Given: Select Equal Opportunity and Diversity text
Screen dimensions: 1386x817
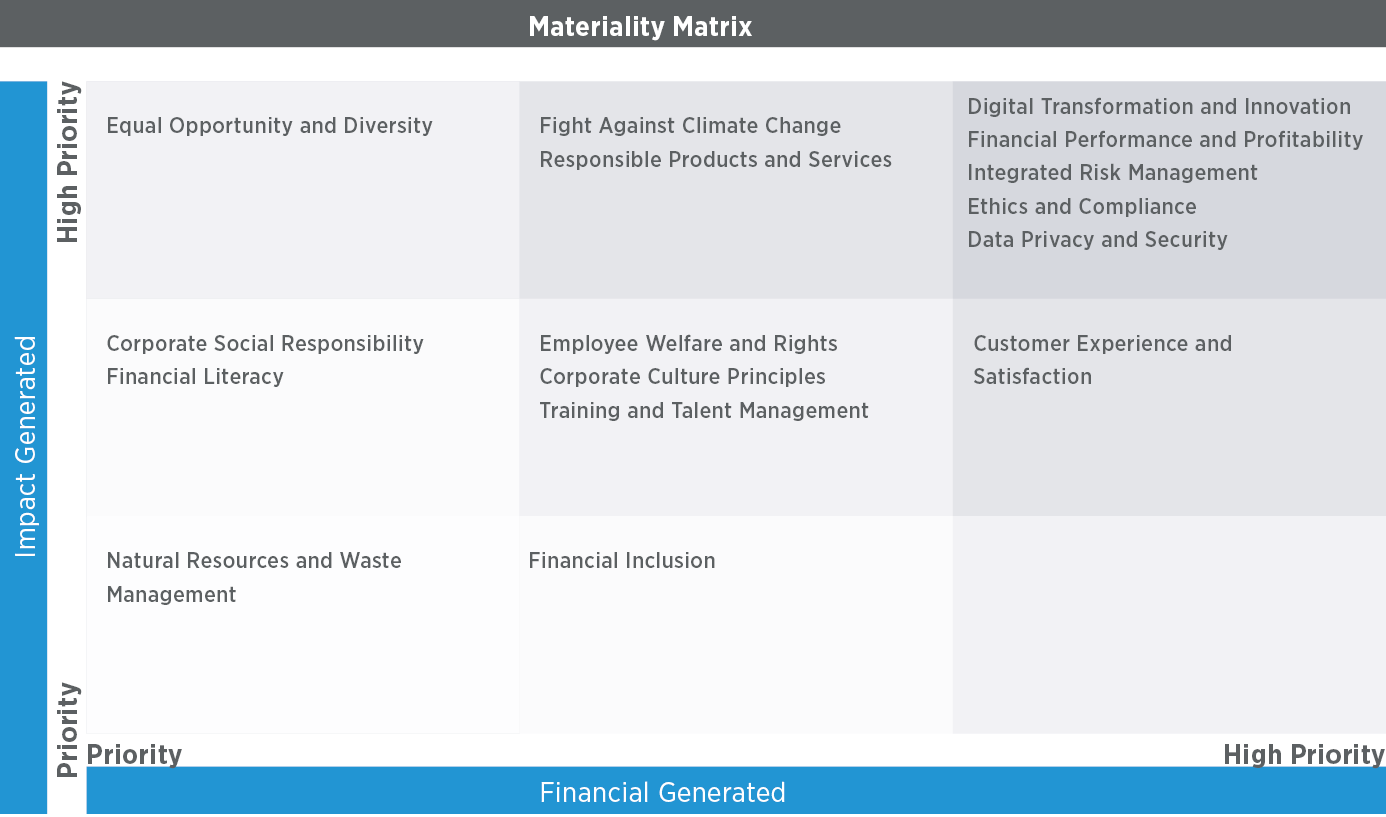Looking at the screenshot, I should point(269,126).
